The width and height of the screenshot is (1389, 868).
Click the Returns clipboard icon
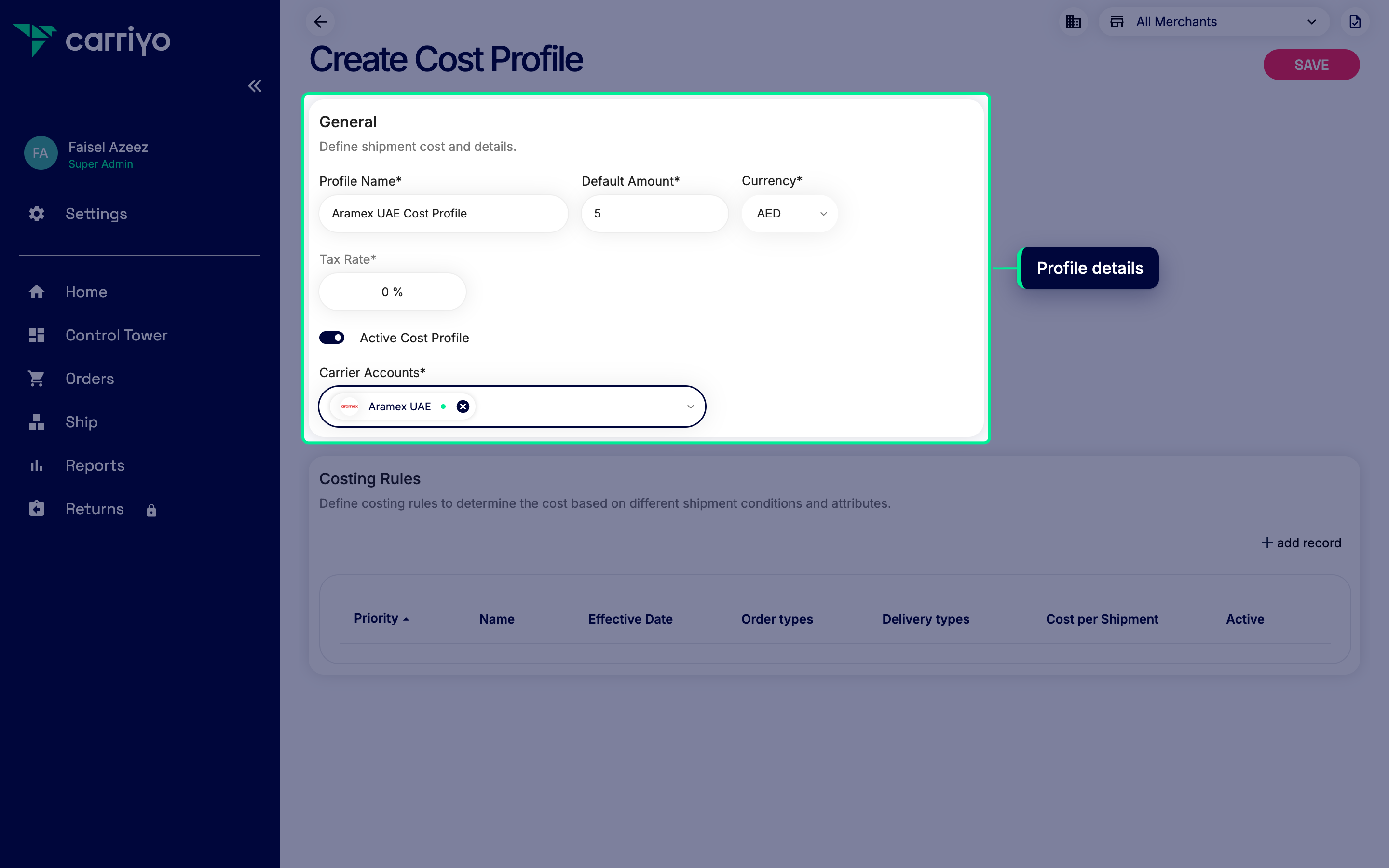click(x=37, y=509)
